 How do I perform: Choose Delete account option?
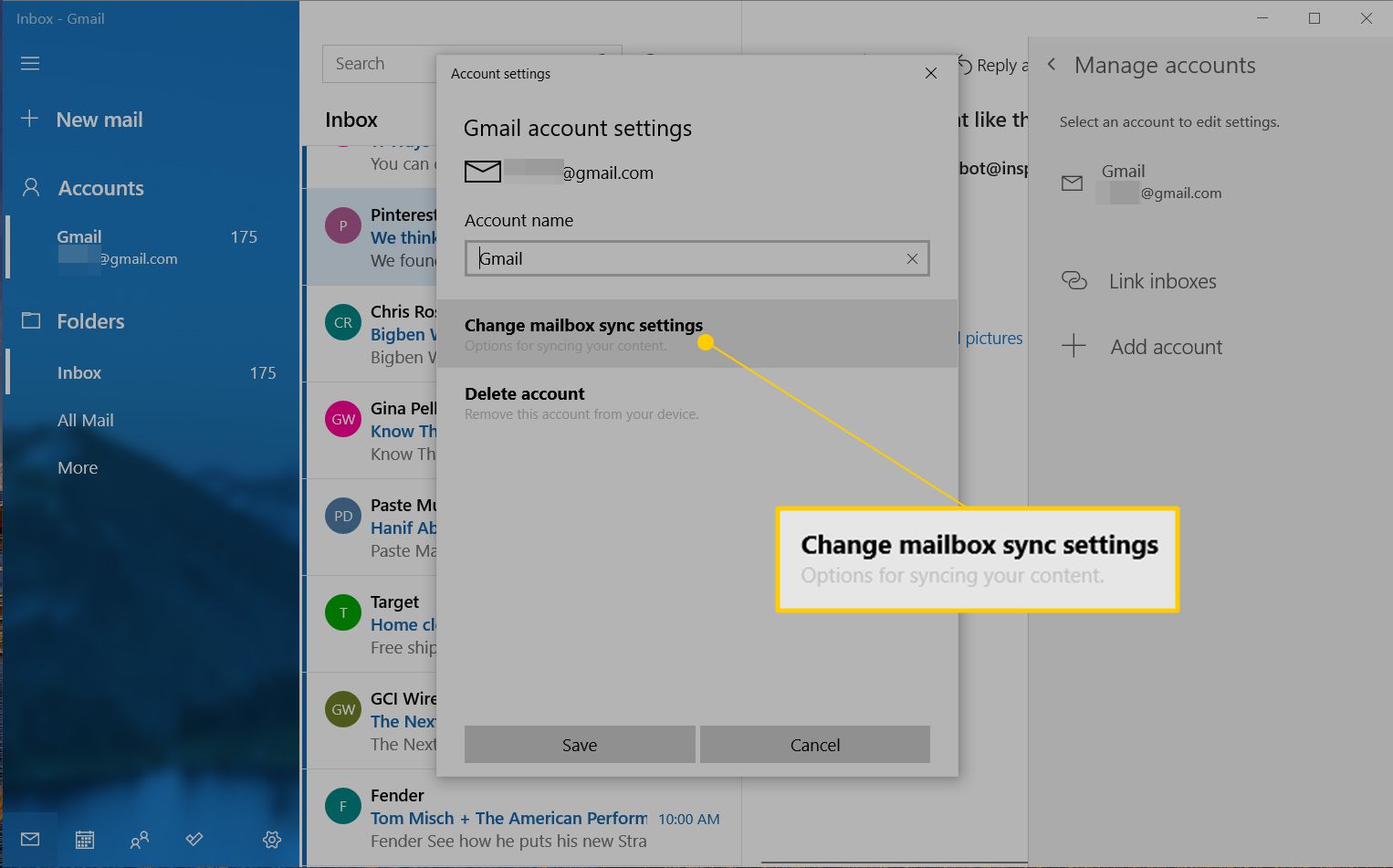coord(697,403)
